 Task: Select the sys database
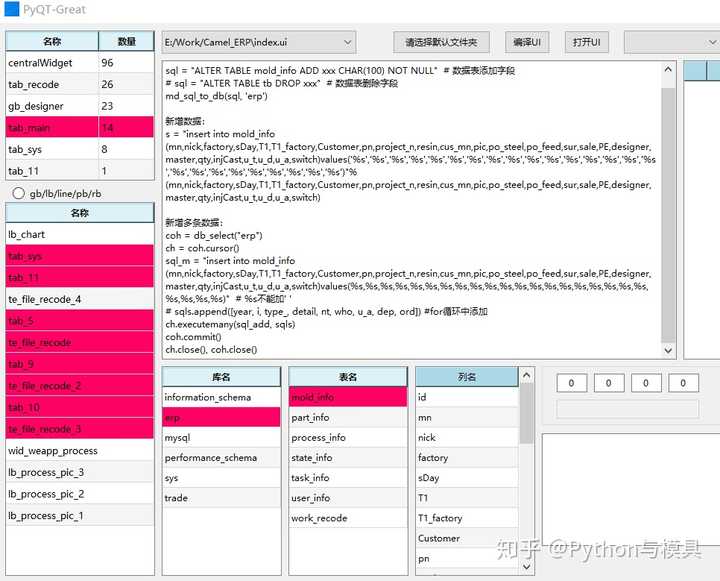pos(221,478)
